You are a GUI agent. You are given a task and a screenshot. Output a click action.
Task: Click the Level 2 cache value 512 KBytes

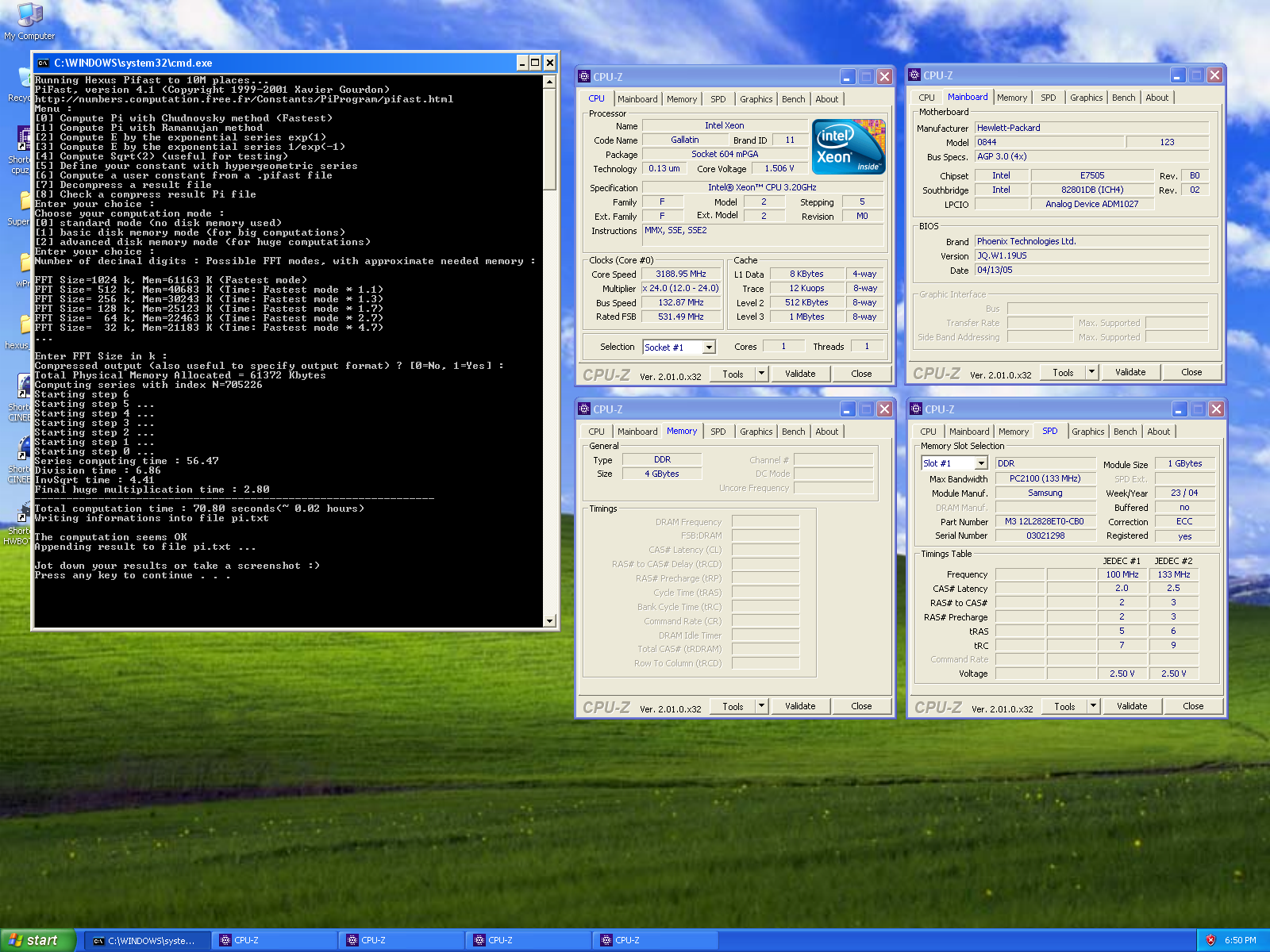click(806, 302)
